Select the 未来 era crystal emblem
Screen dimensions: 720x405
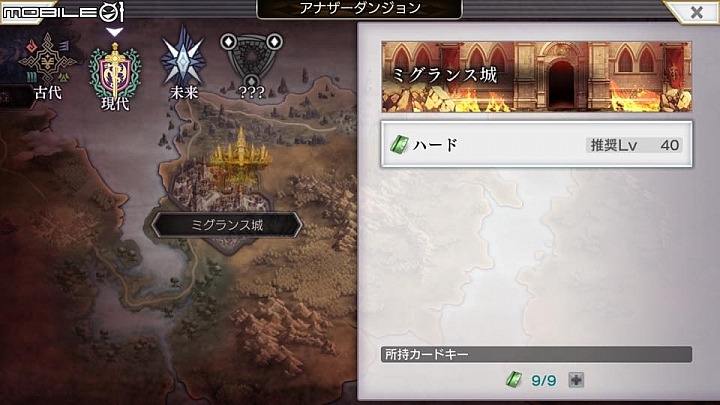(x=183, y=62)
